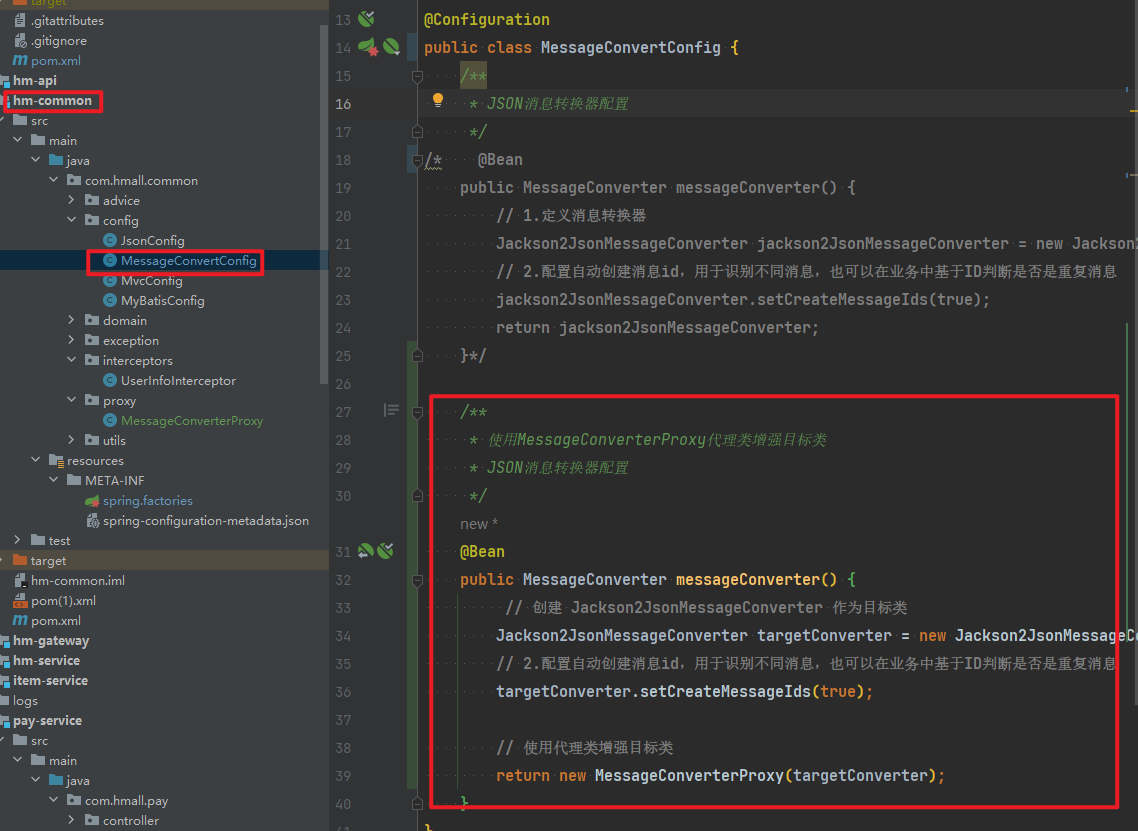Click Spring bean gutter icon on line 13
1138x831 pixels.
[367, 19]
